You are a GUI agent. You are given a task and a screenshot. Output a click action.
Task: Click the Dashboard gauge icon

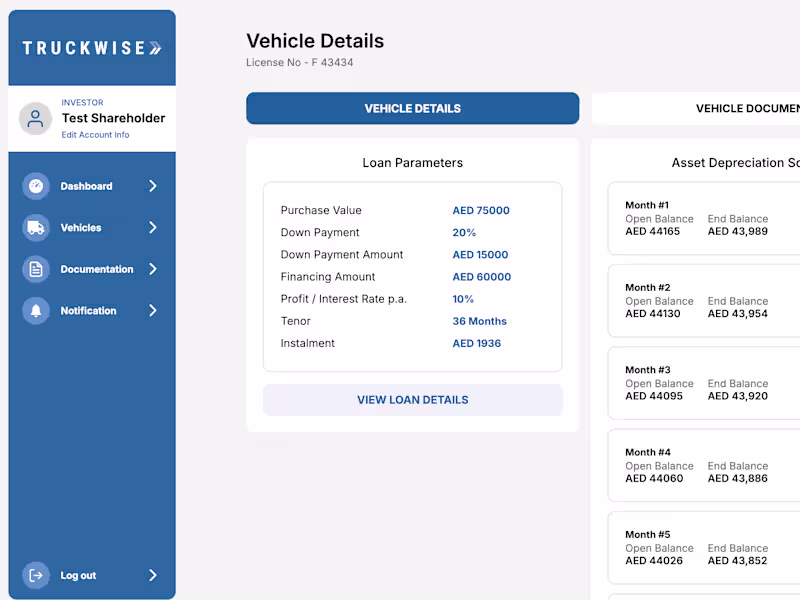click(x=36, y=186)
